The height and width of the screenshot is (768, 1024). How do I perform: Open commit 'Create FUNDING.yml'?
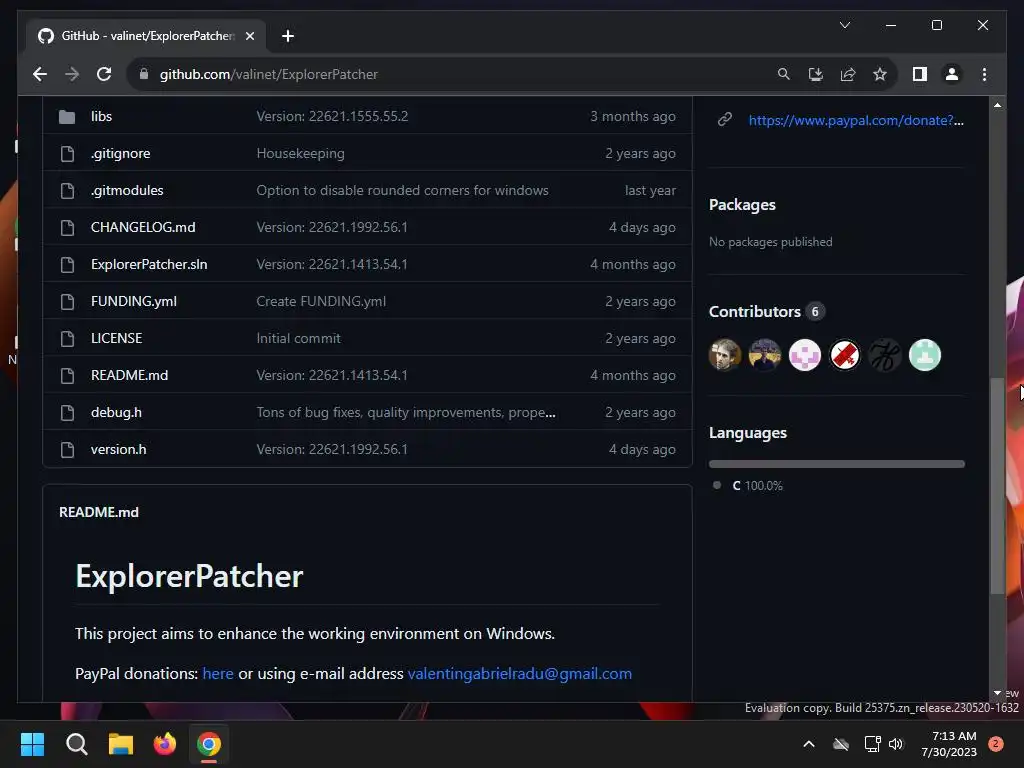point(321,302)
